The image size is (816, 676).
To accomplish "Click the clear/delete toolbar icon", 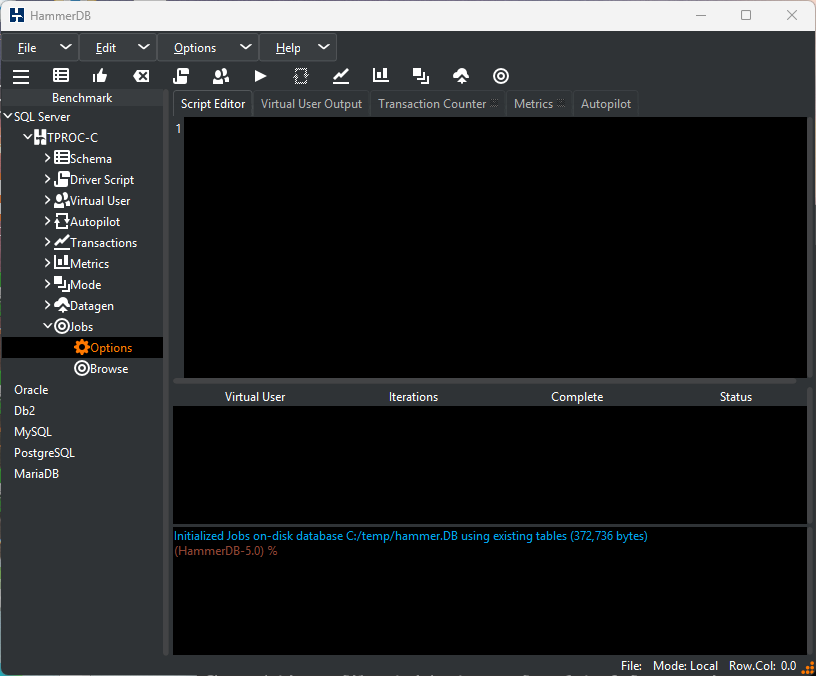I will [141, 76].
